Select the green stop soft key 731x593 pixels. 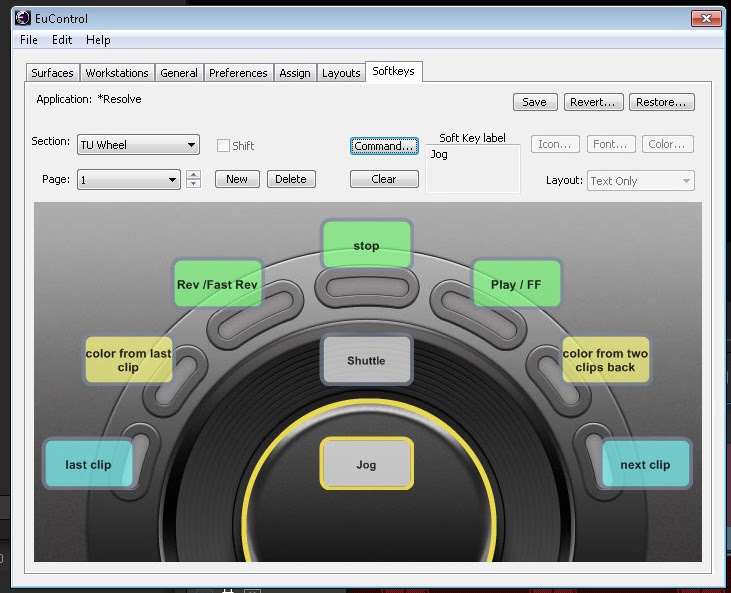click(366, 246)
